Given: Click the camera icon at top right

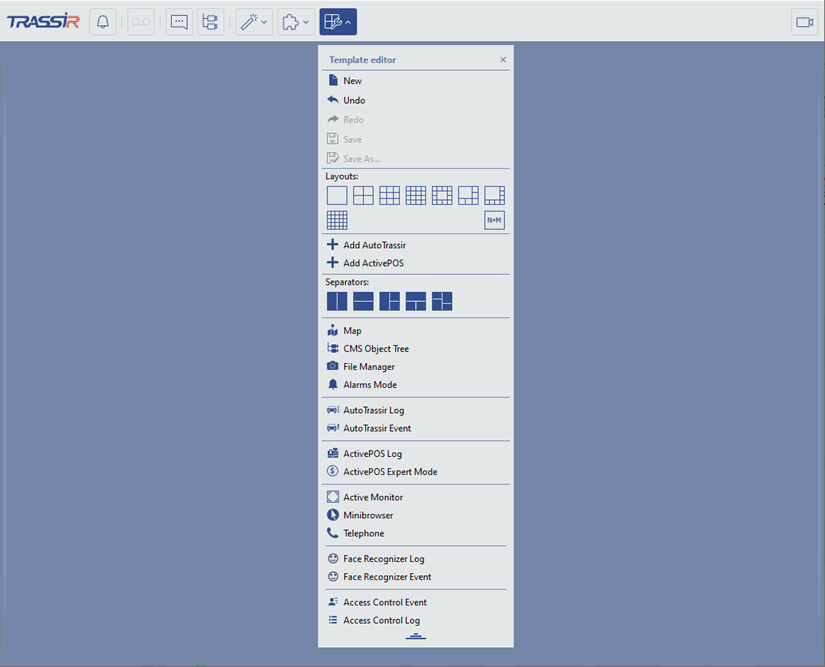Looking at the screenshot, I should coord(804,22).
